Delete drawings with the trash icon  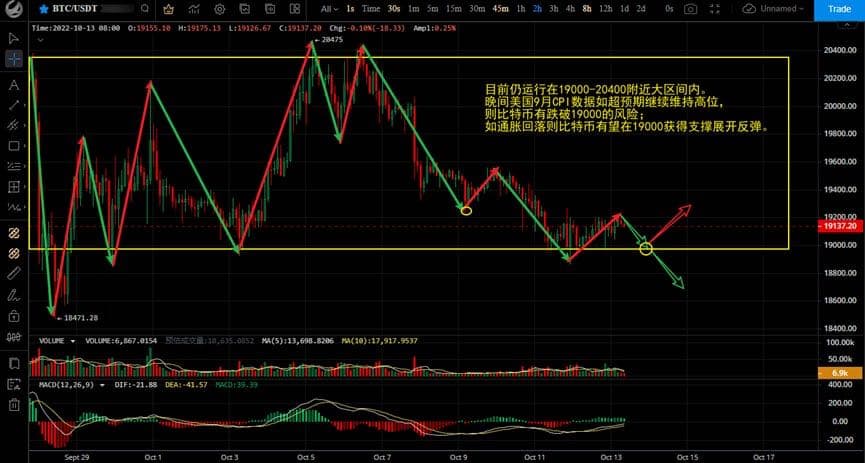tap(14, 405)
